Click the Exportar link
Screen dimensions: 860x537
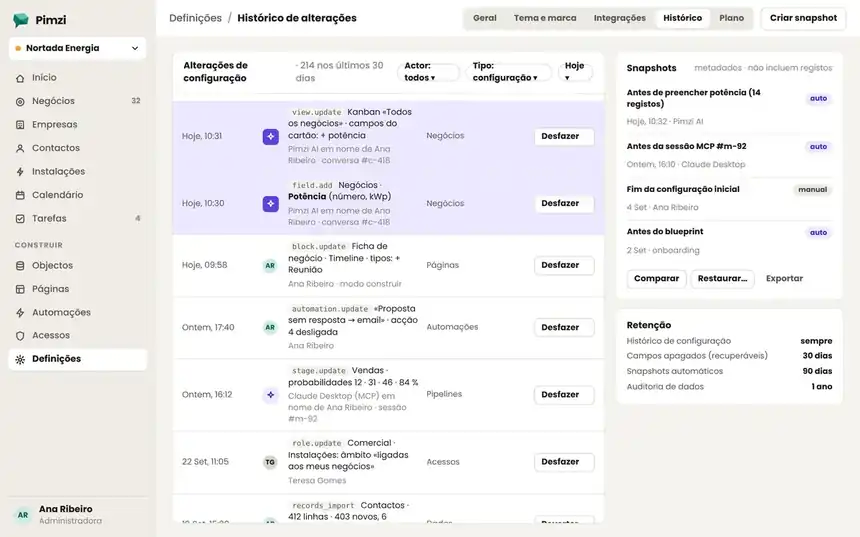[784, 279]
